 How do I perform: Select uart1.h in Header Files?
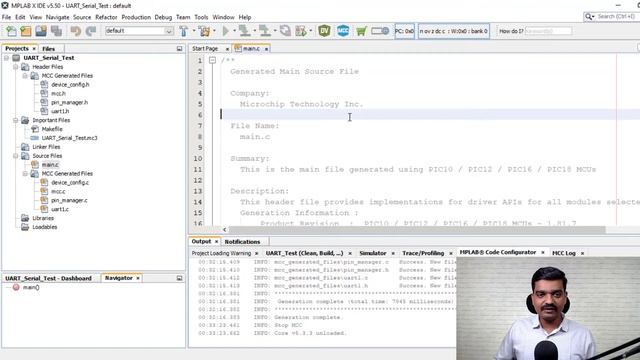coord(60,111)
